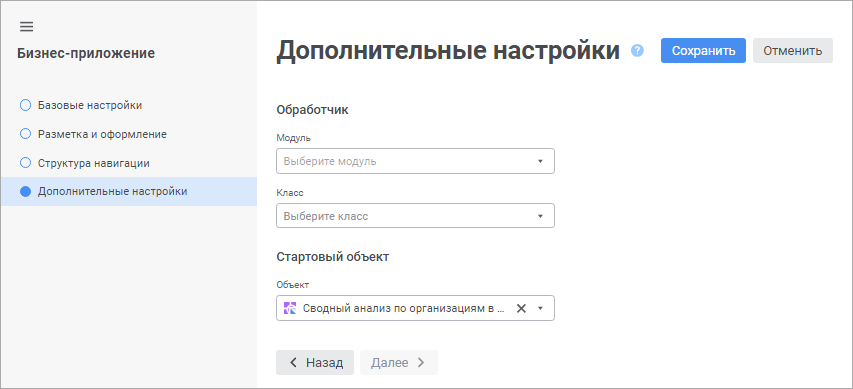Click the filled Дополнительные настройки step circle

[25, 192]
